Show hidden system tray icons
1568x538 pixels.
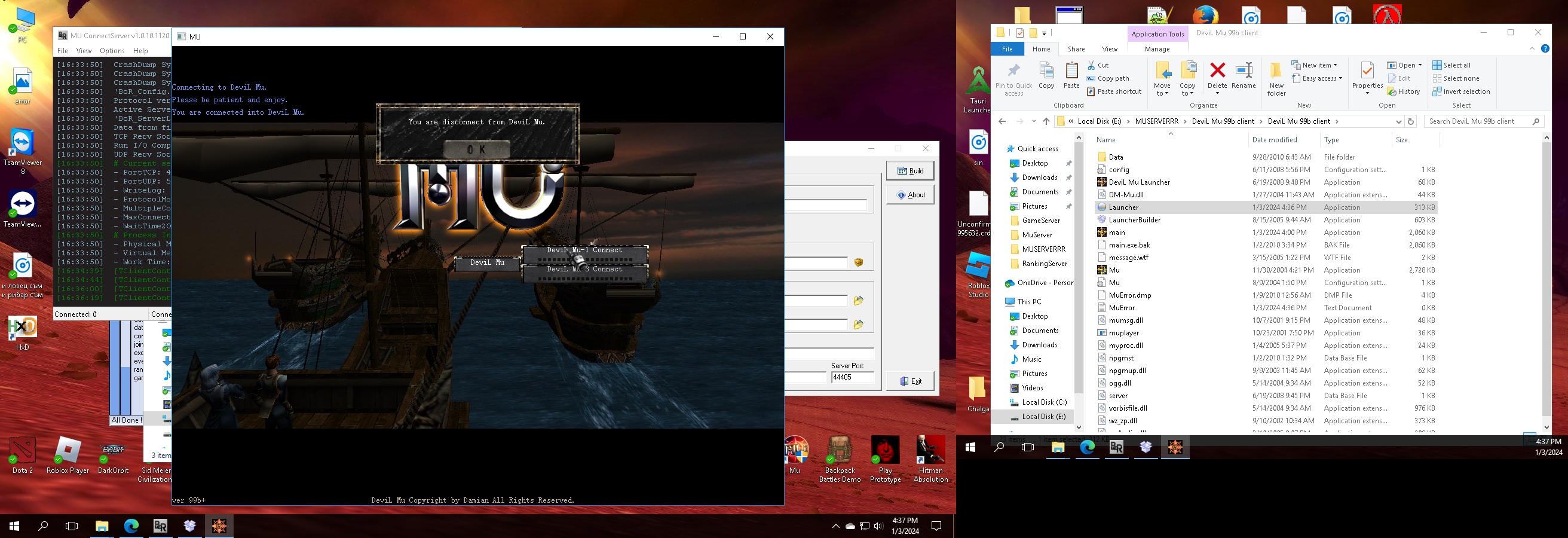[836, 527]
